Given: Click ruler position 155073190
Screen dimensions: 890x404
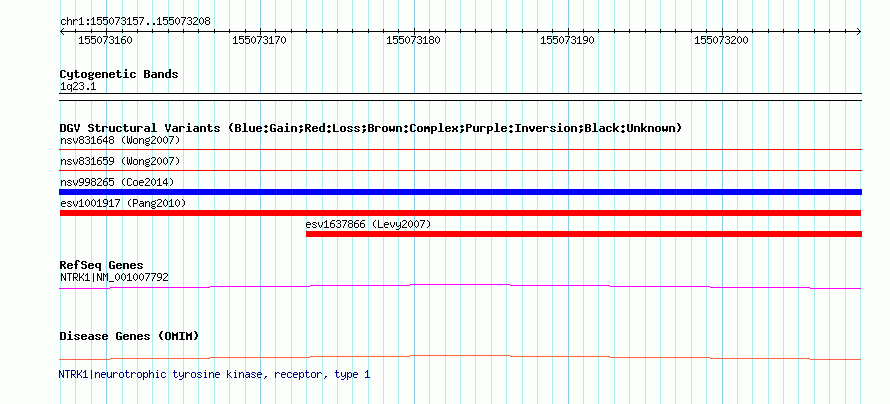Looking at the screenshot, I should tap(567, 40).
